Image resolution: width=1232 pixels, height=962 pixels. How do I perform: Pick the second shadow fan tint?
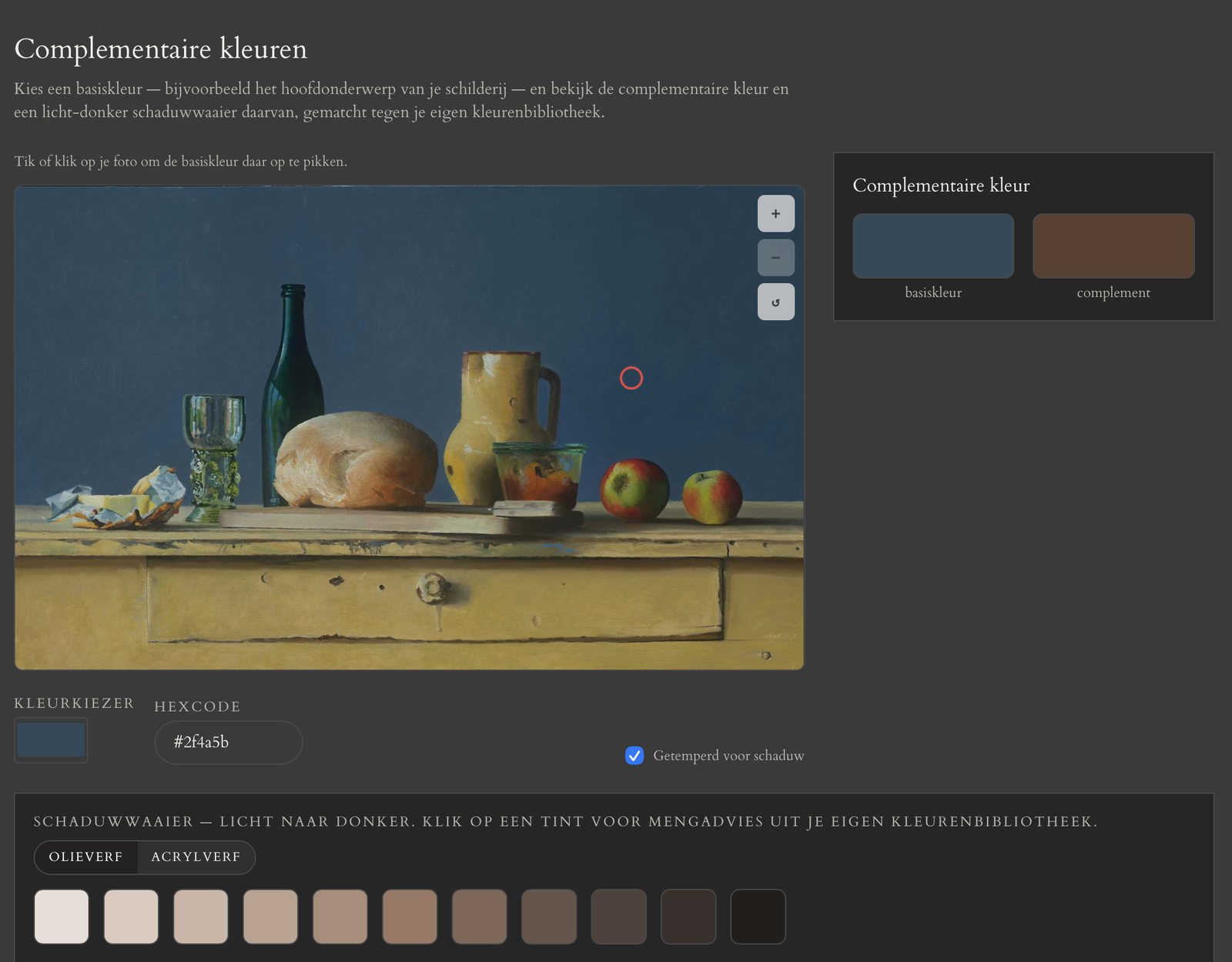131,916
